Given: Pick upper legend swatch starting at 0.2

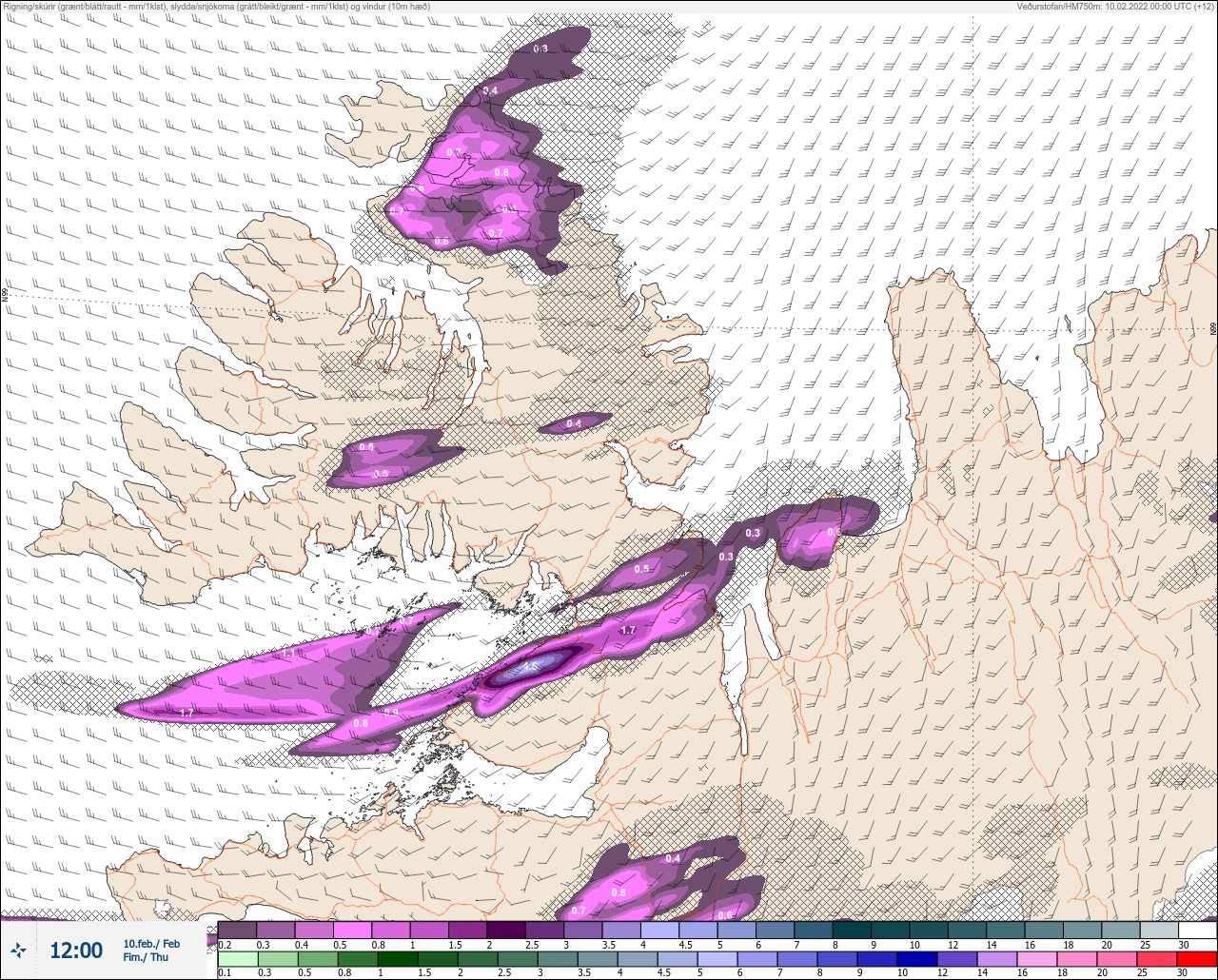Looking at the screenshot, I should (x=237, y=930).
